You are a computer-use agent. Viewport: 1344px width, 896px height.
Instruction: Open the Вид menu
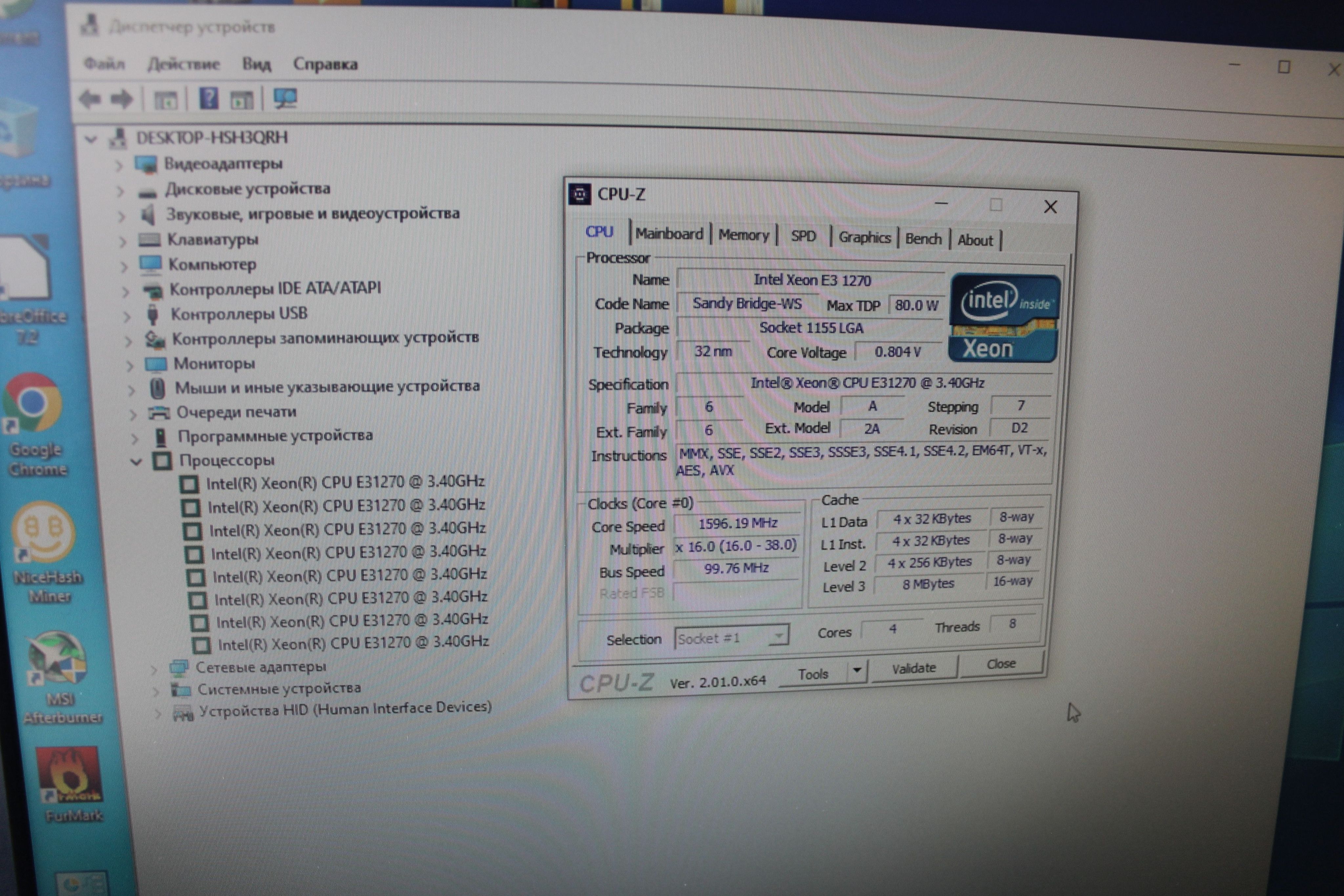pos(256,63)
